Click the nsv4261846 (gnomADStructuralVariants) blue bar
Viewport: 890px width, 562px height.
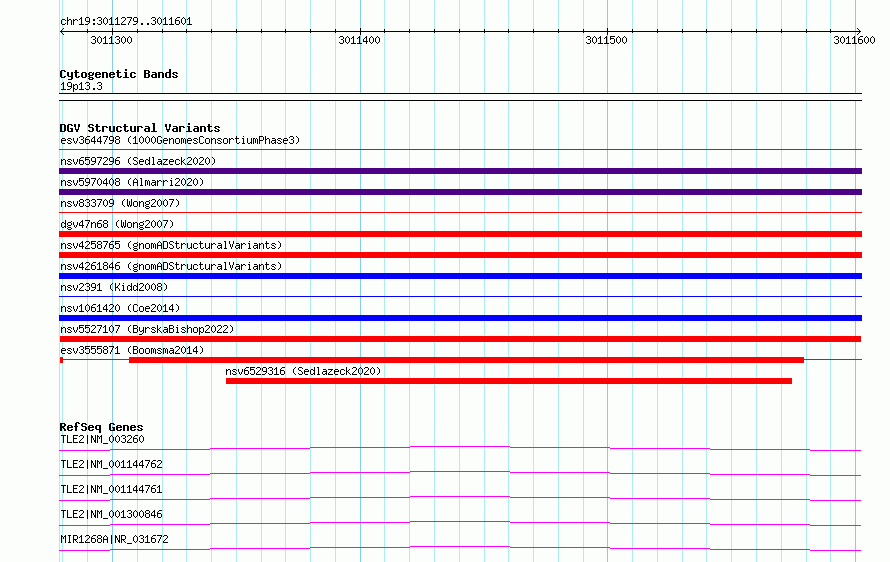click(x=460, y=276)
